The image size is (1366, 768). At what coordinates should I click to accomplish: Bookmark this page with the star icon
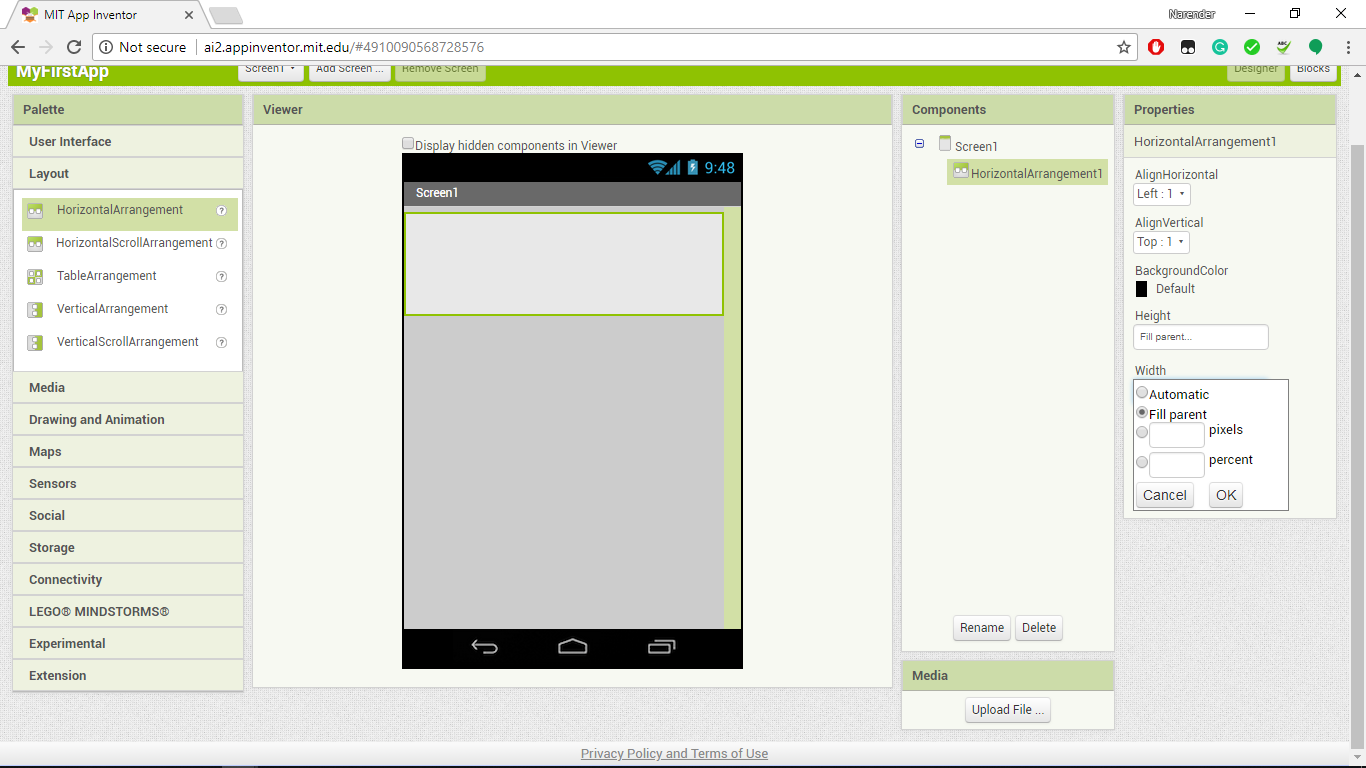click(x=1124, y=47)
